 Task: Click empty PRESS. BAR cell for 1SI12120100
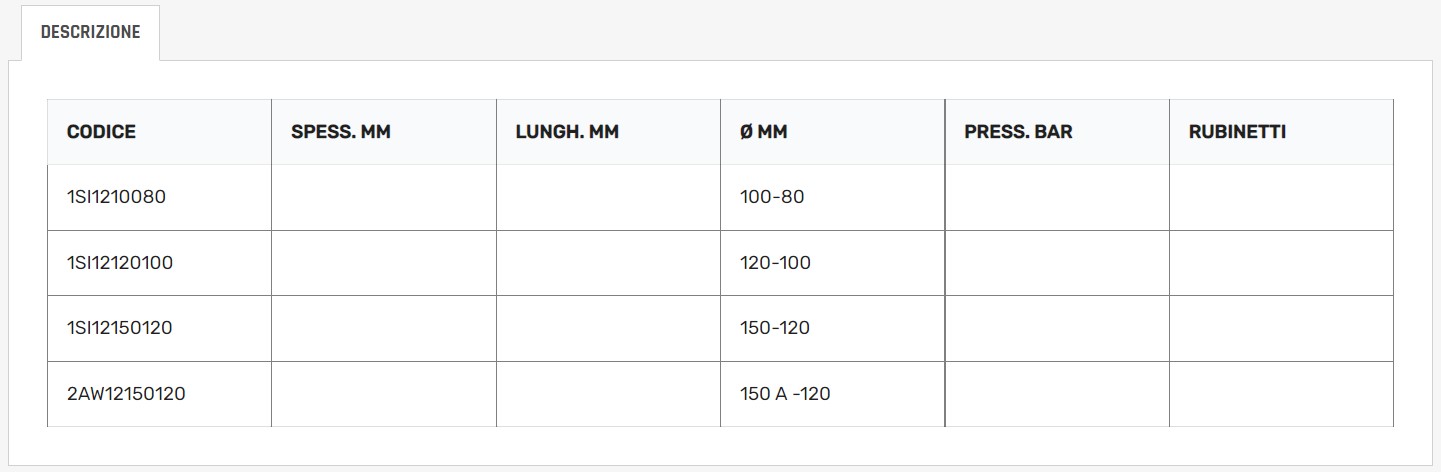1056,263
